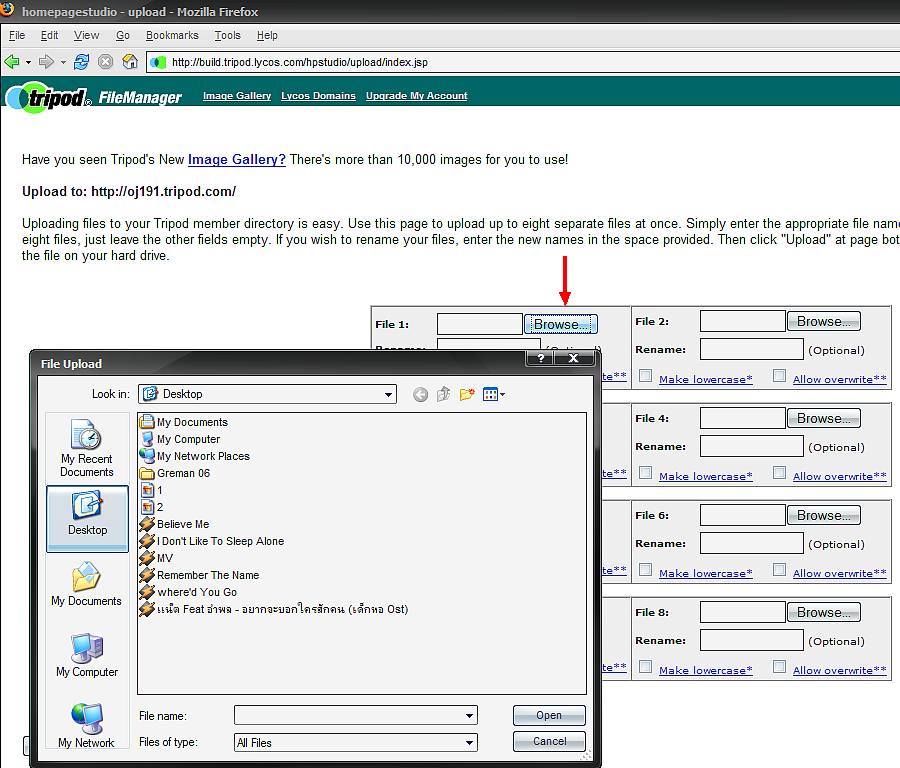Select the My Computer item in file list
This screenshot has height=768, width=900.
click(x=180, y=439)
